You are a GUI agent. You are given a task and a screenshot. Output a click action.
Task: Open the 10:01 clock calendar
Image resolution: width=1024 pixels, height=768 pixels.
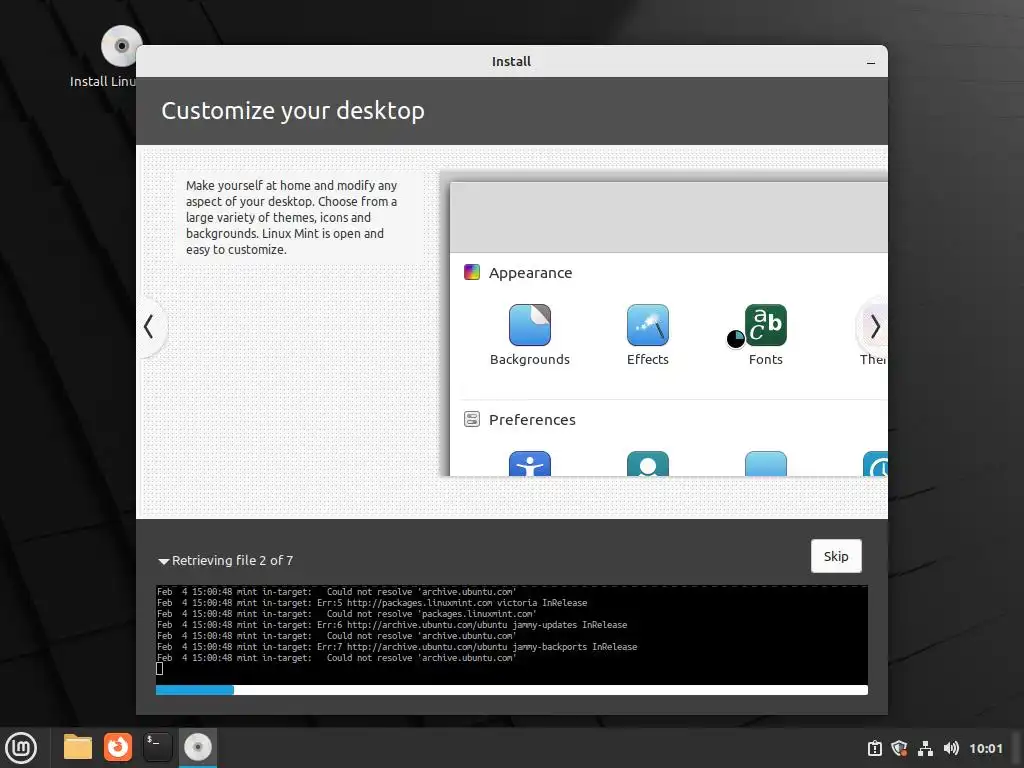tap(986, 748)
